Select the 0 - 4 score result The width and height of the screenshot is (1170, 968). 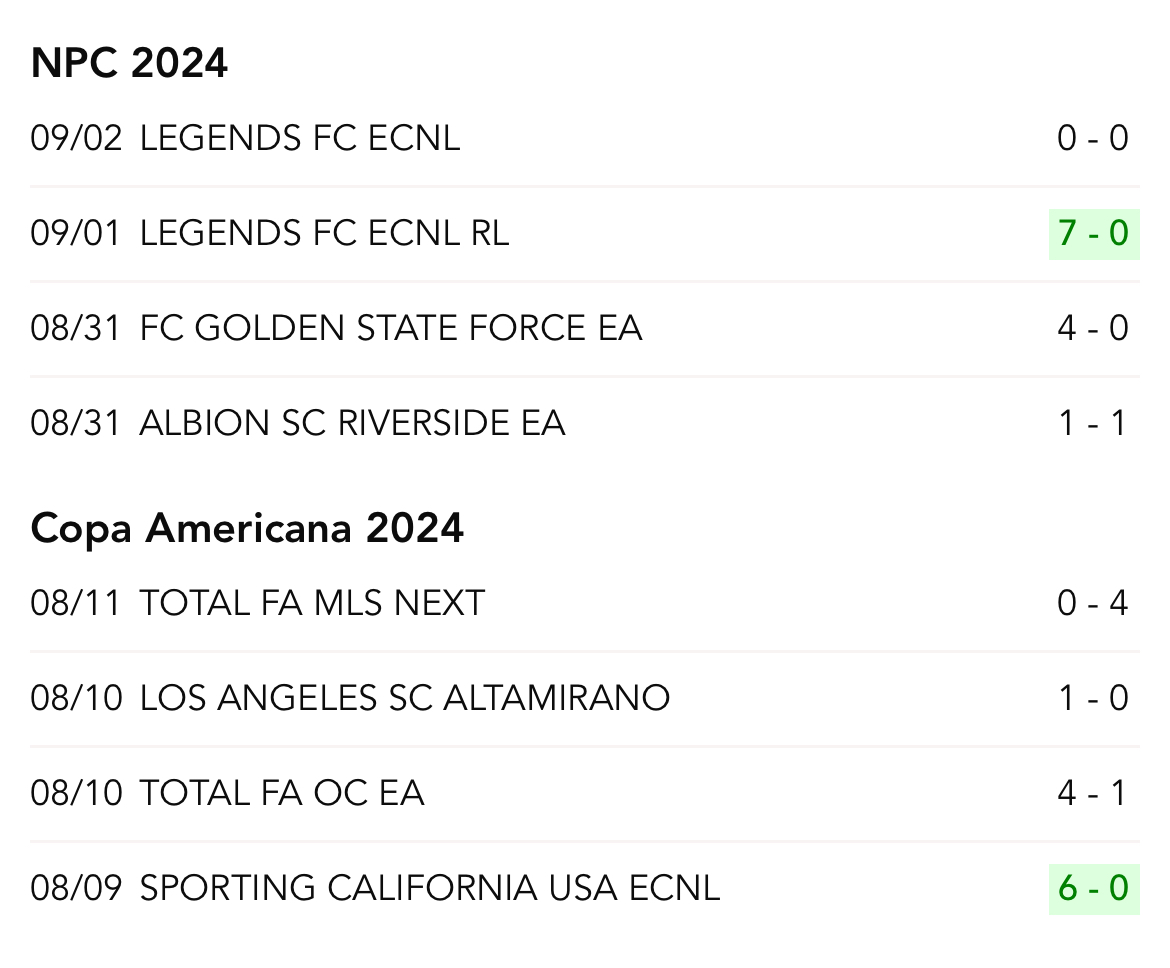pos(1093,603)
